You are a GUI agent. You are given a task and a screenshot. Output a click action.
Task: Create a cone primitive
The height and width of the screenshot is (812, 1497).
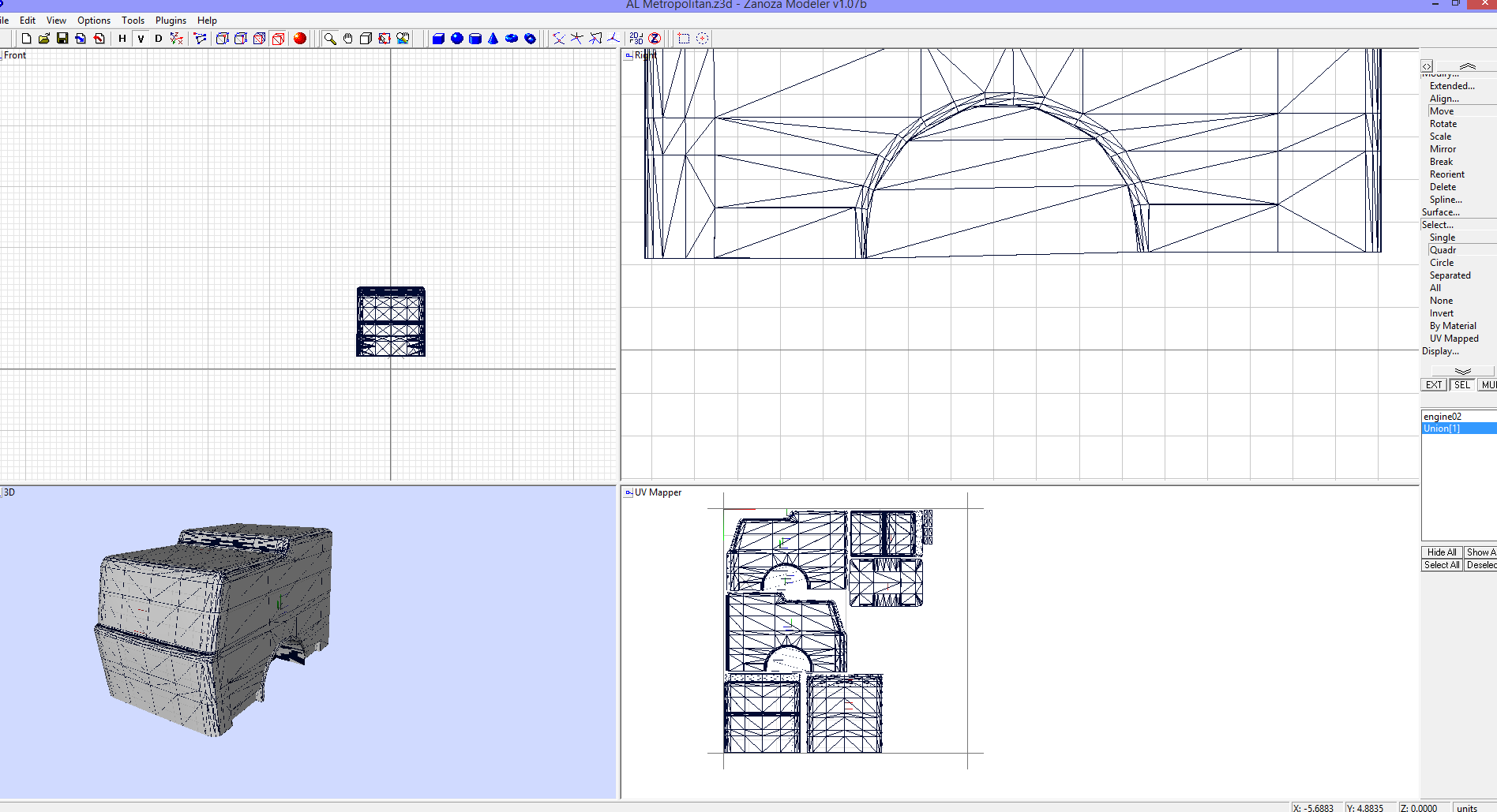pyautogui.click(x=492, y=38)
